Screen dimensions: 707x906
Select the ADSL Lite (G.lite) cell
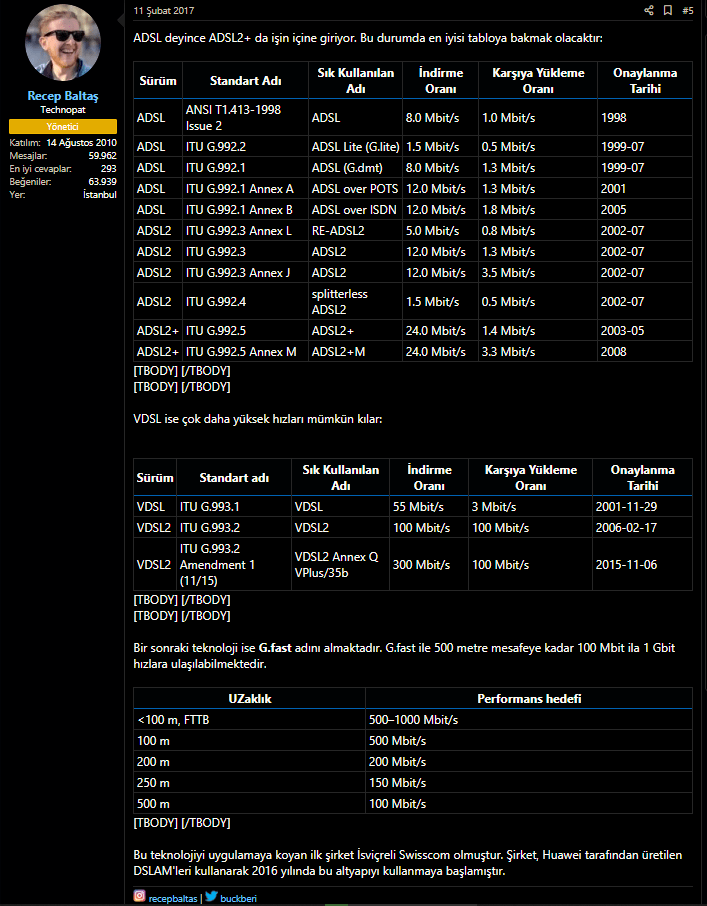pyautogui.click(x=355, y=147)
